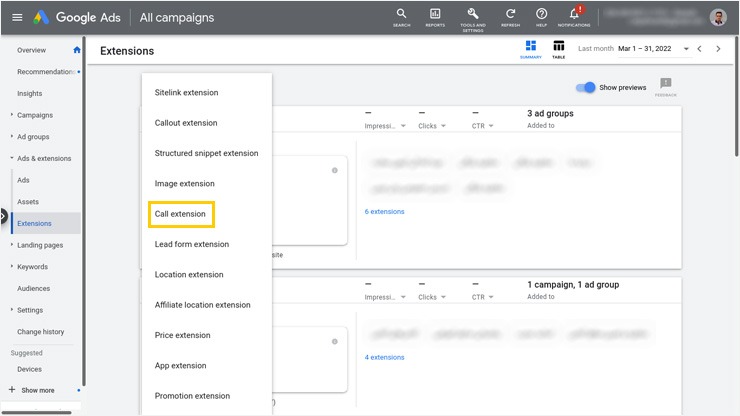This screenshot has height=416, width=740.
Task: Click the user profile avatar
Action: (x=718, y=17)
